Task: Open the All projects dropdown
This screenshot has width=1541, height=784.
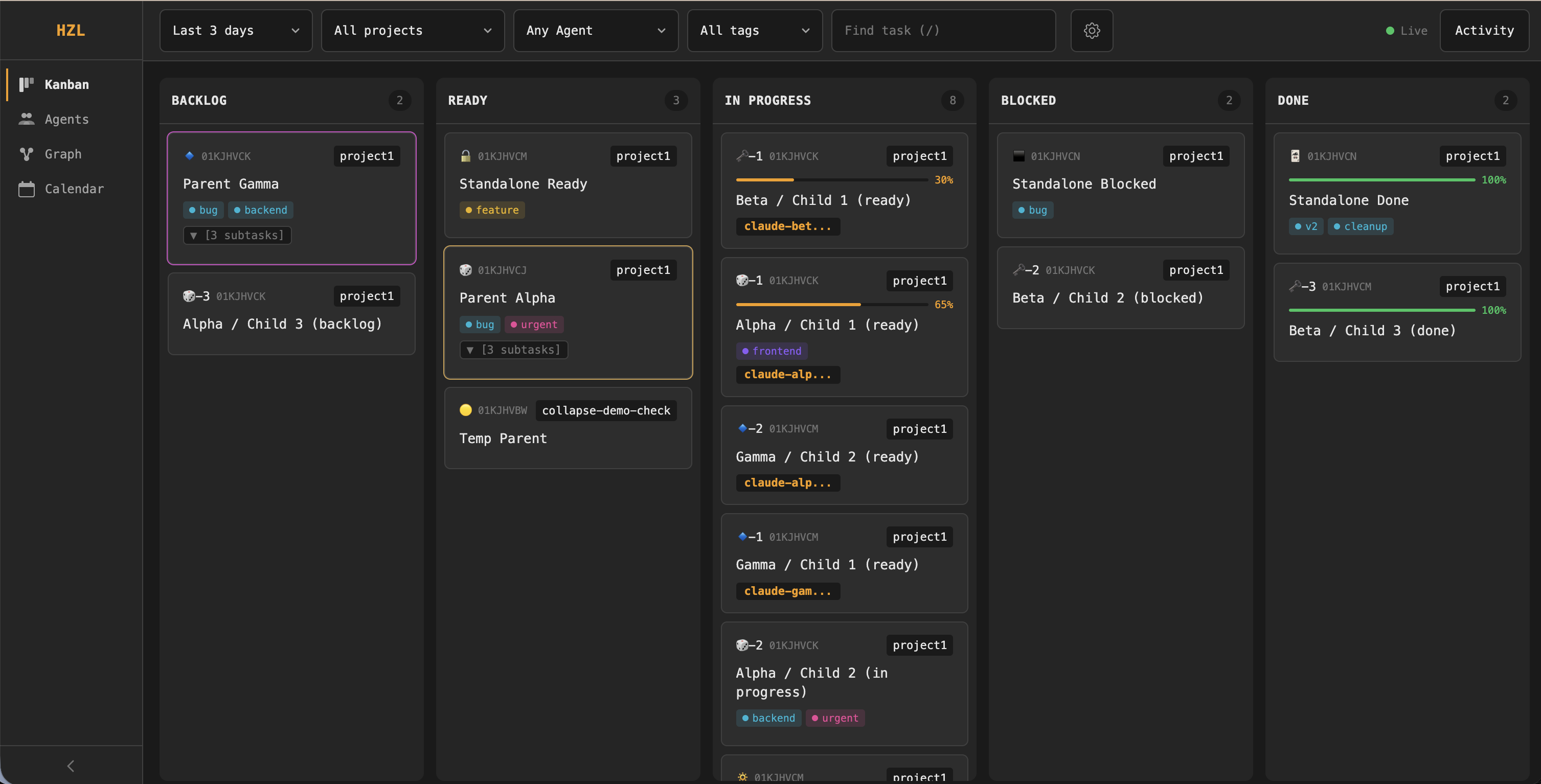Action: click(x=412, y=31)
